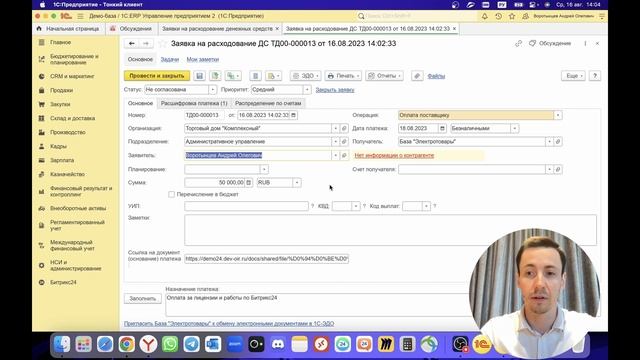Open CRM и маркетинг sidebar section
This screenshot has height=360, width=640.
72,76
